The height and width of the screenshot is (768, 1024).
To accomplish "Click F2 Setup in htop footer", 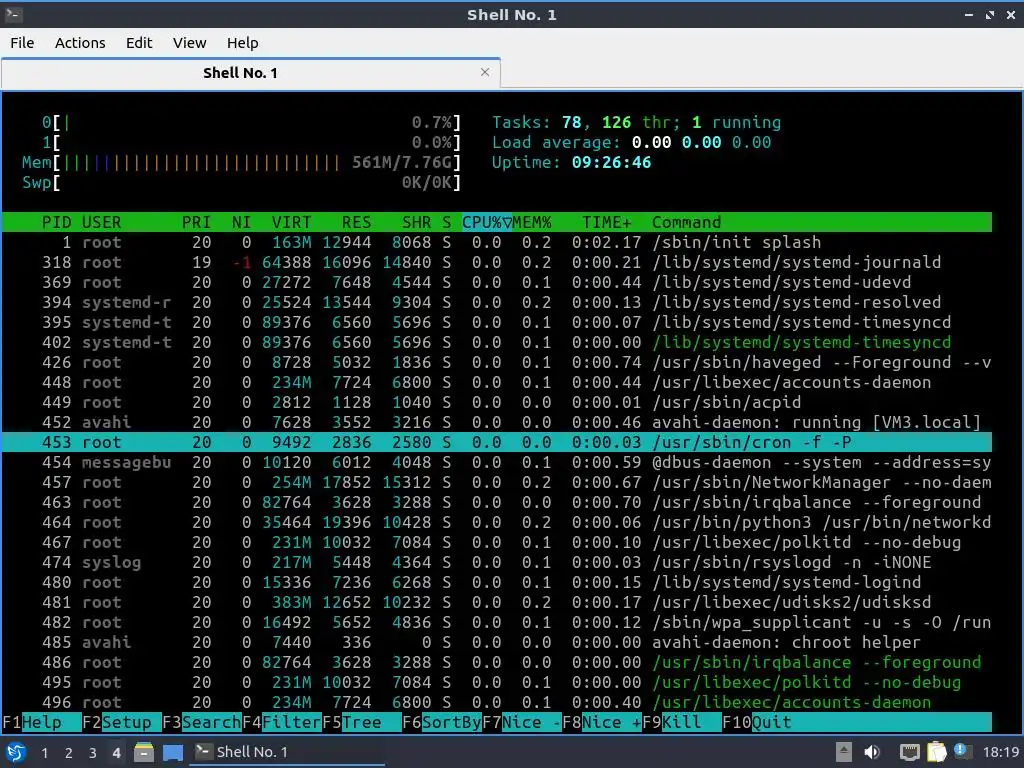I will click(x=122, y=722).
